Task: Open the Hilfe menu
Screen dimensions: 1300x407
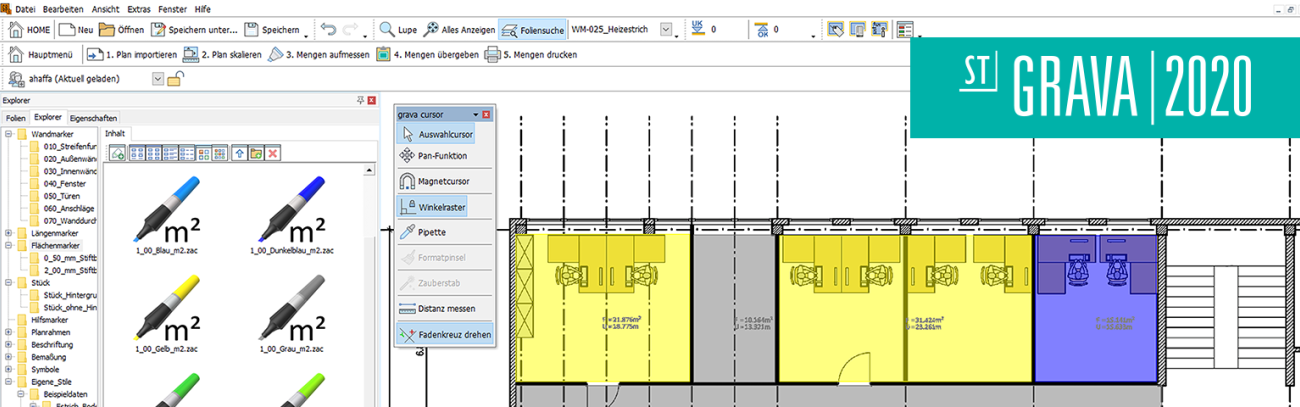Action: click(x=203, y=8)
